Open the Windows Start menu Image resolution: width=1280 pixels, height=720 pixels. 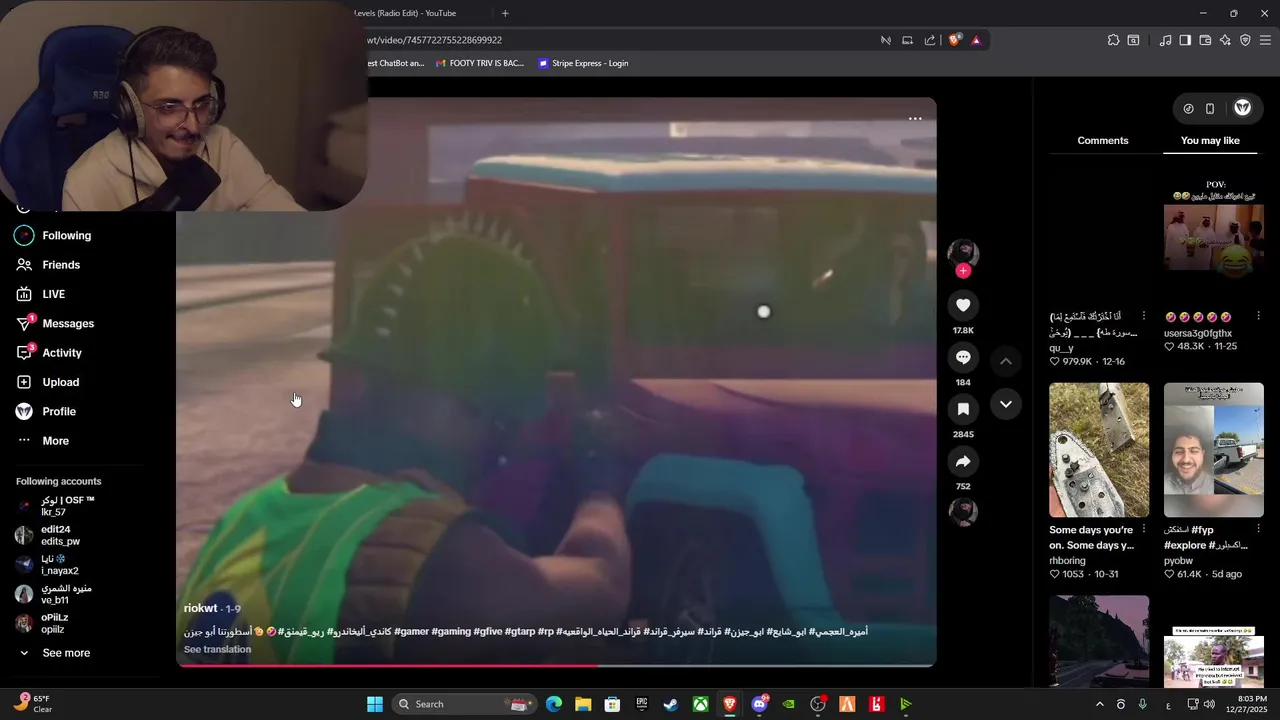pyautogui.click(x=375, y=704)
